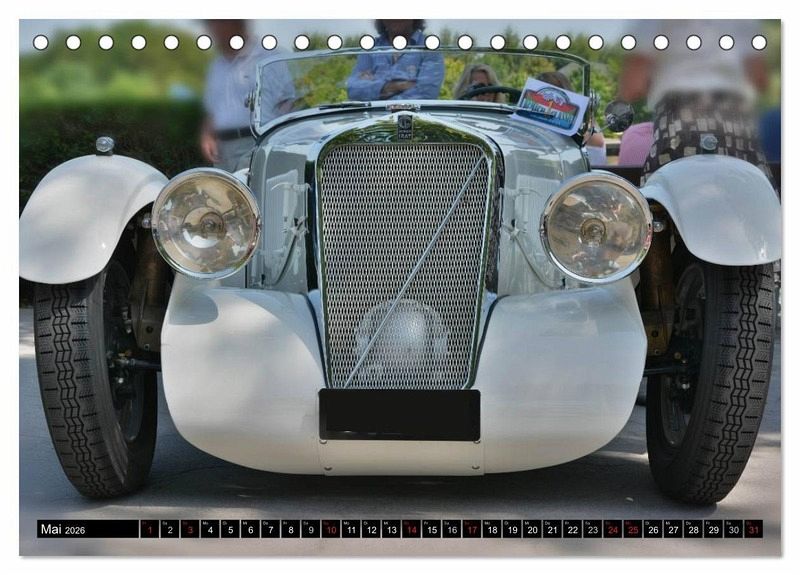Image resolution: width=800 pixels, height=575 pixels.
Task: Select red day 31 at strip end
Action: [x=754, y=529]
